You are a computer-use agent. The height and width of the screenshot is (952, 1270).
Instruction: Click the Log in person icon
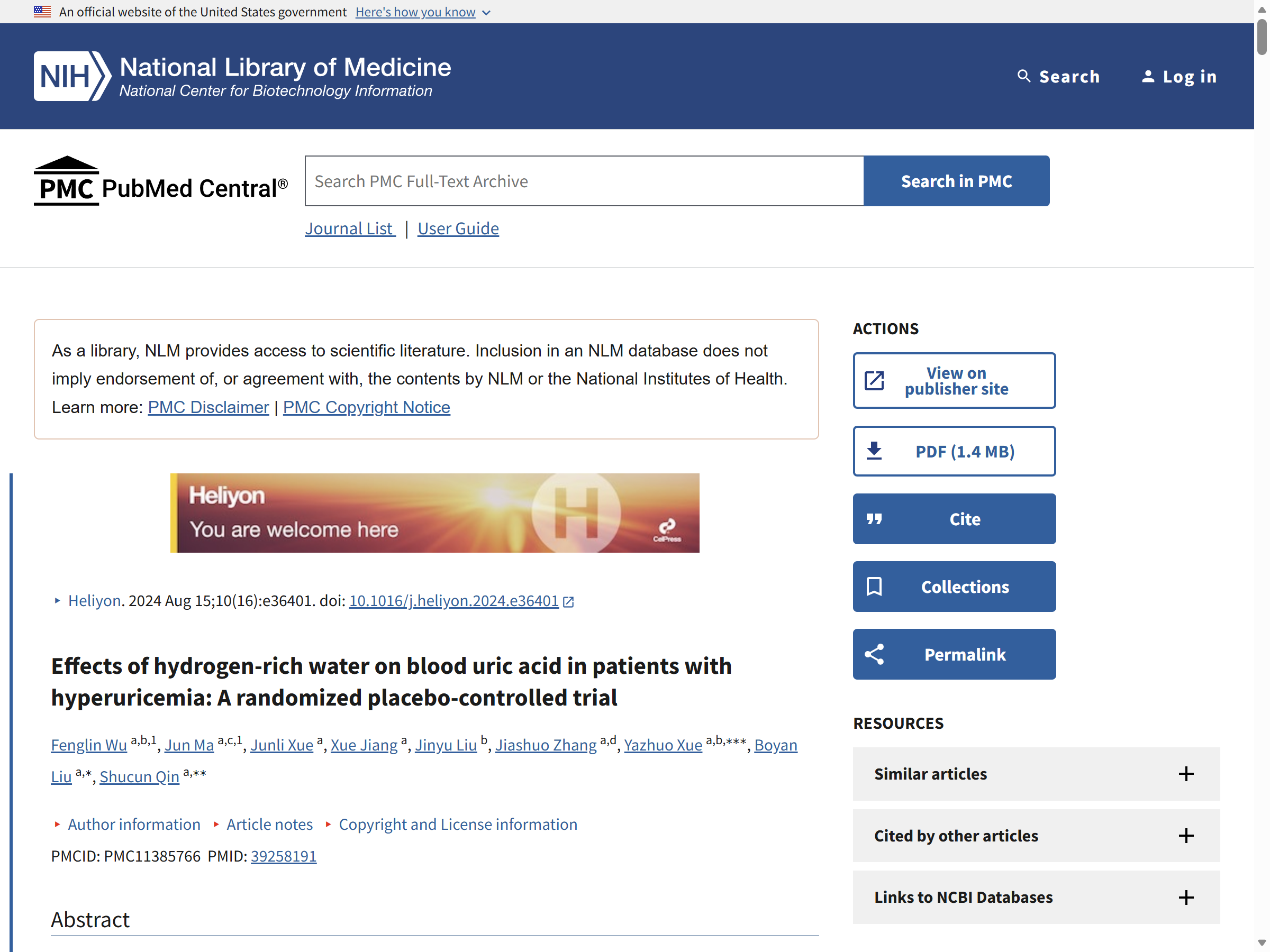(x=1148, y=76)
